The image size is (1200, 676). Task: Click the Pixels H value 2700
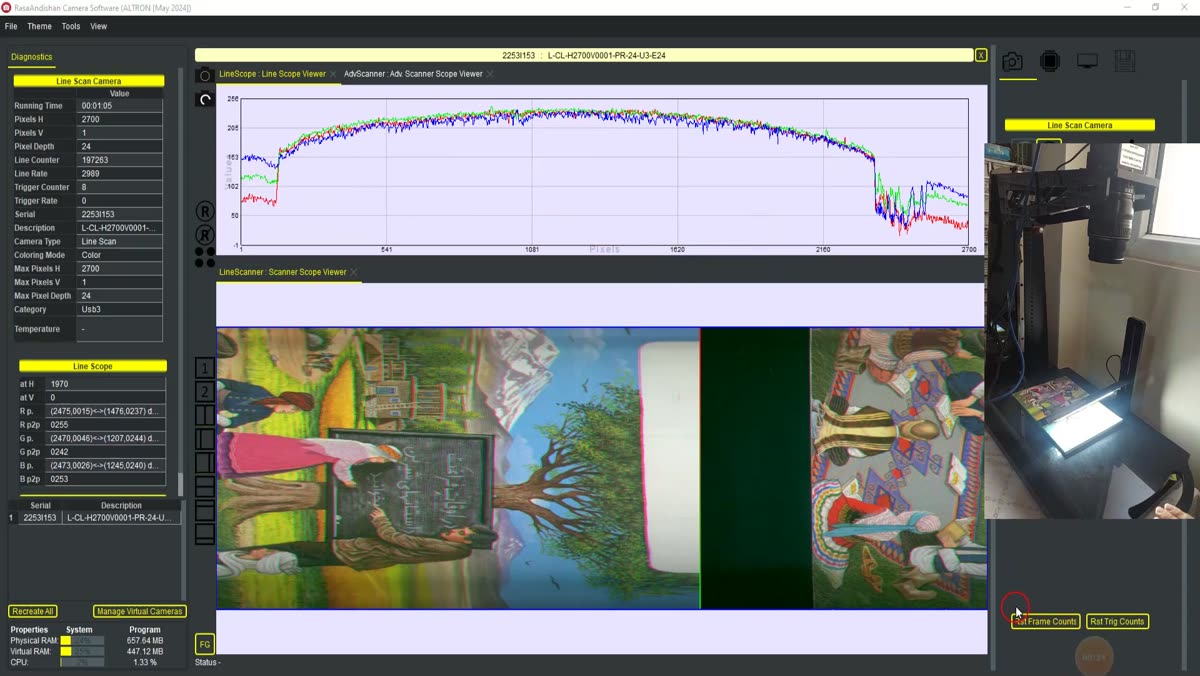pyautogui.click(x=120, y=119)
